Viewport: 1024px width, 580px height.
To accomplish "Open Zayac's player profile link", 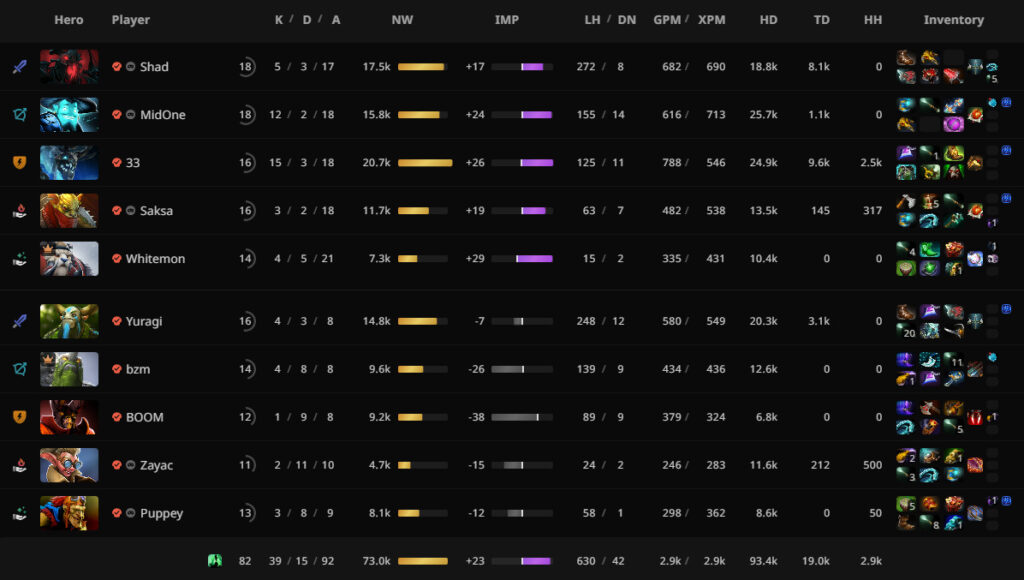I will pyautogui.click(x=156, y=465).
